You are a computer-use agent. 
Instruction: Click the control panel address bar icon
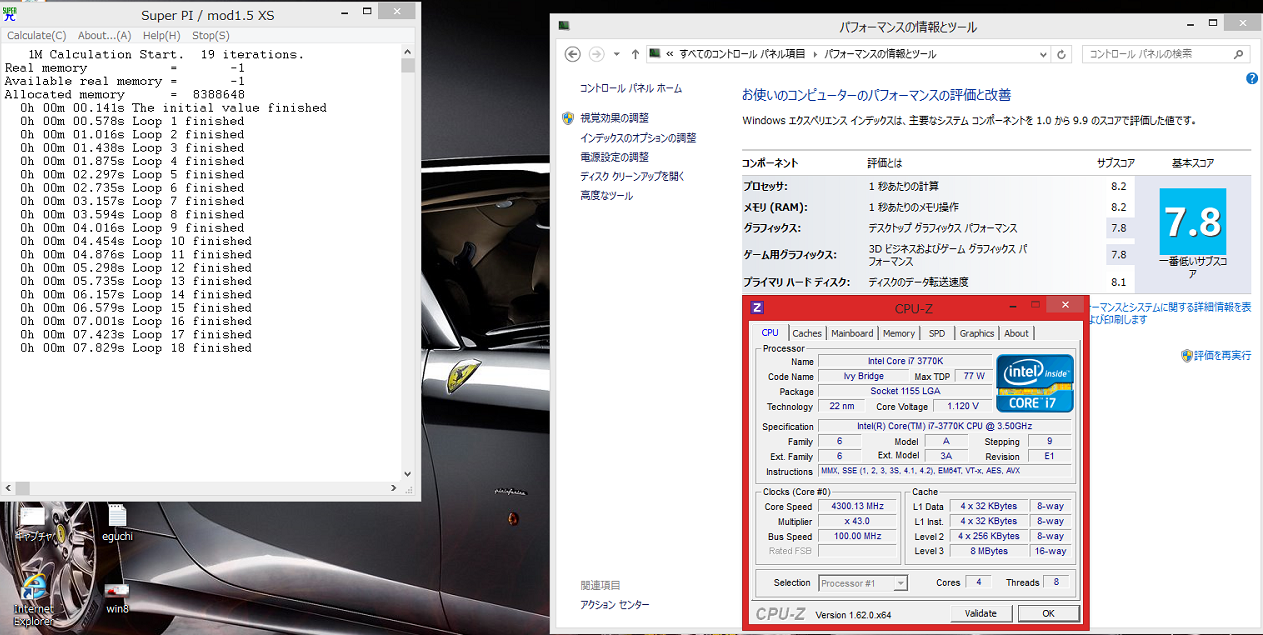[655, 54]
